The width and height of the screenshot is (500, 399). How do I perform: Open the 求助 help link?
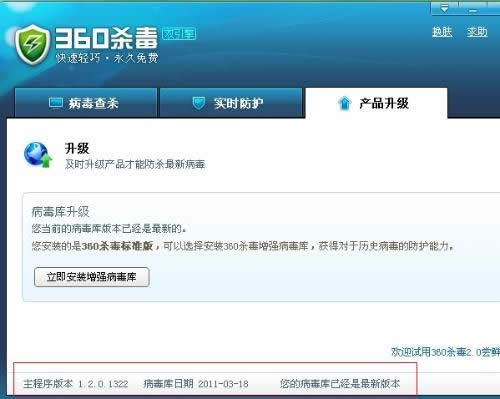click(x=477, y=32)
